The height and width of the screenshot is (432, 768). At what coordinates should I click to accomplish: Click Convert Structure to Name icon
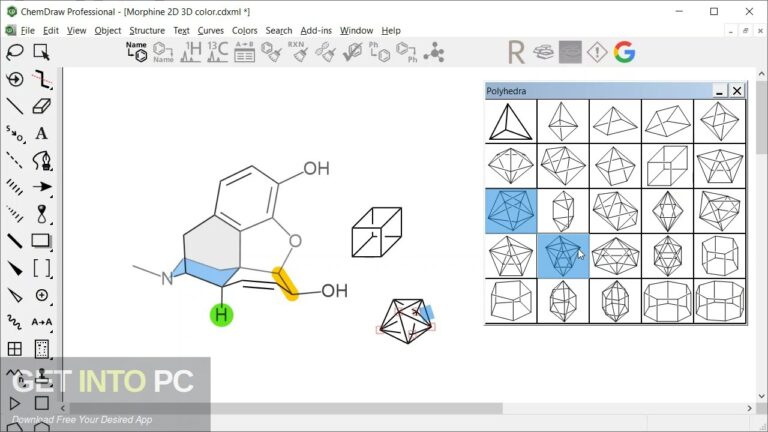tap(163, 52)
